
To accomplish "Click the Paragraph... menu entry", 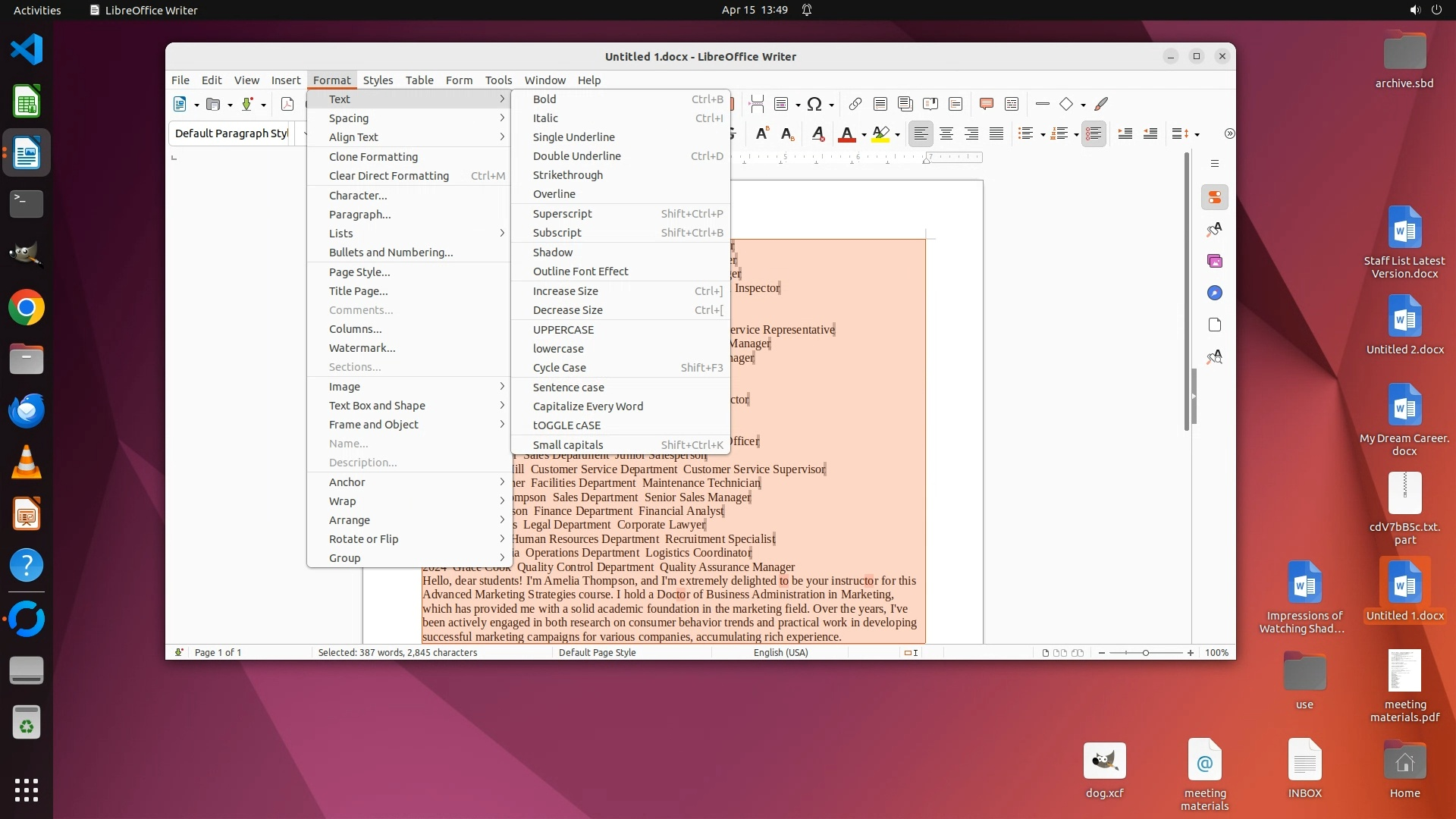I will [x=359, y=215].
